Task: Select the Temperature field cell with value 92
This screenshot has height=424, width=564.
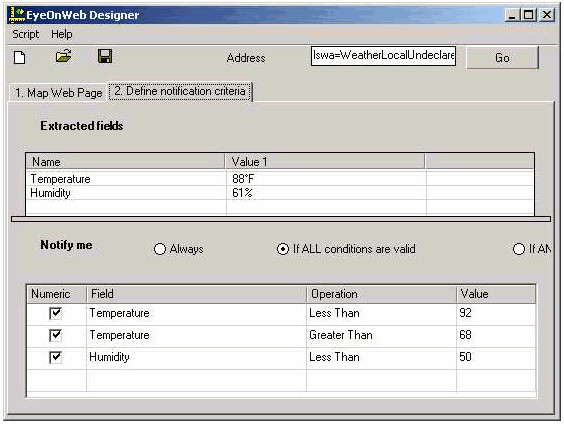Action: tap(196, 314)
